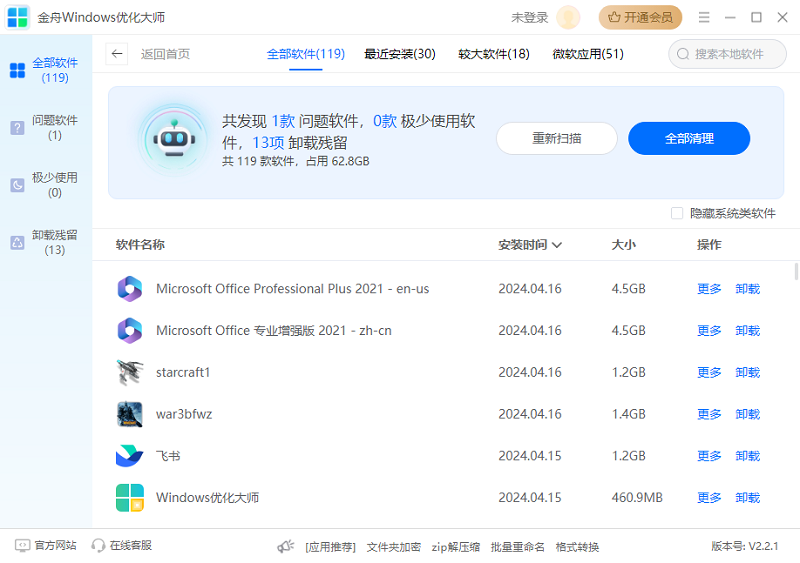Click 重新扫描 button
Viewport: 800px width, 563px height.
click(x=557, y=138)
